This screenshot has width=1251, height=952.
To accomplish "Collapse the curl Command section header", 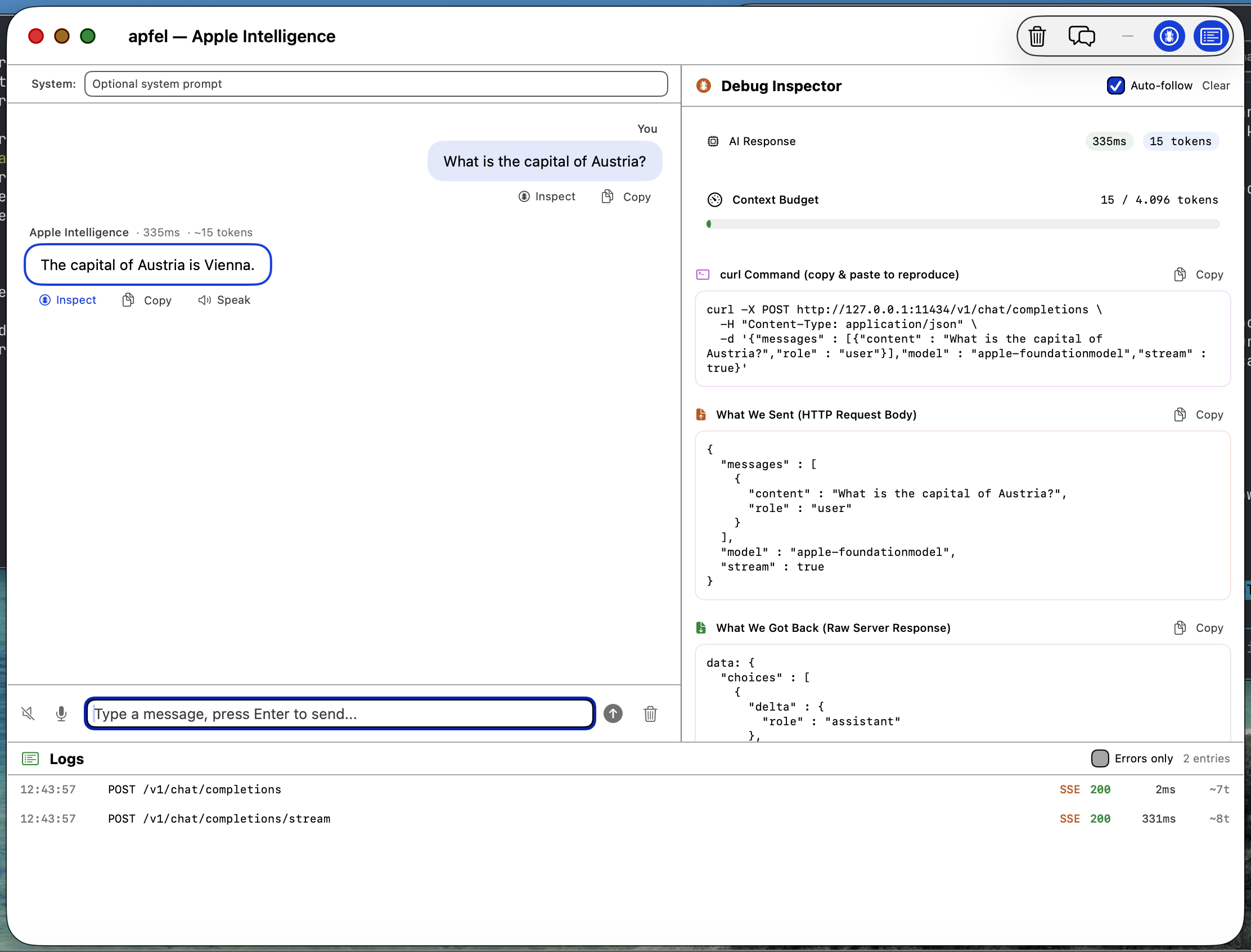I will 838,275.
